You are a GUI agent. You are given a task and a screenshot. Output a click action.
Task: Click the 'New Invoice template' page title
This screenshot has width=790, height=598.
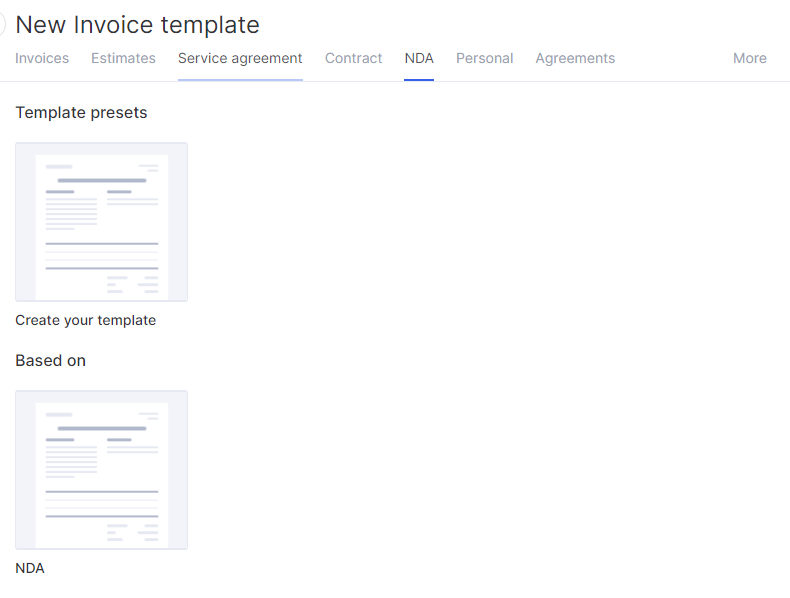(x=138, y=25)
